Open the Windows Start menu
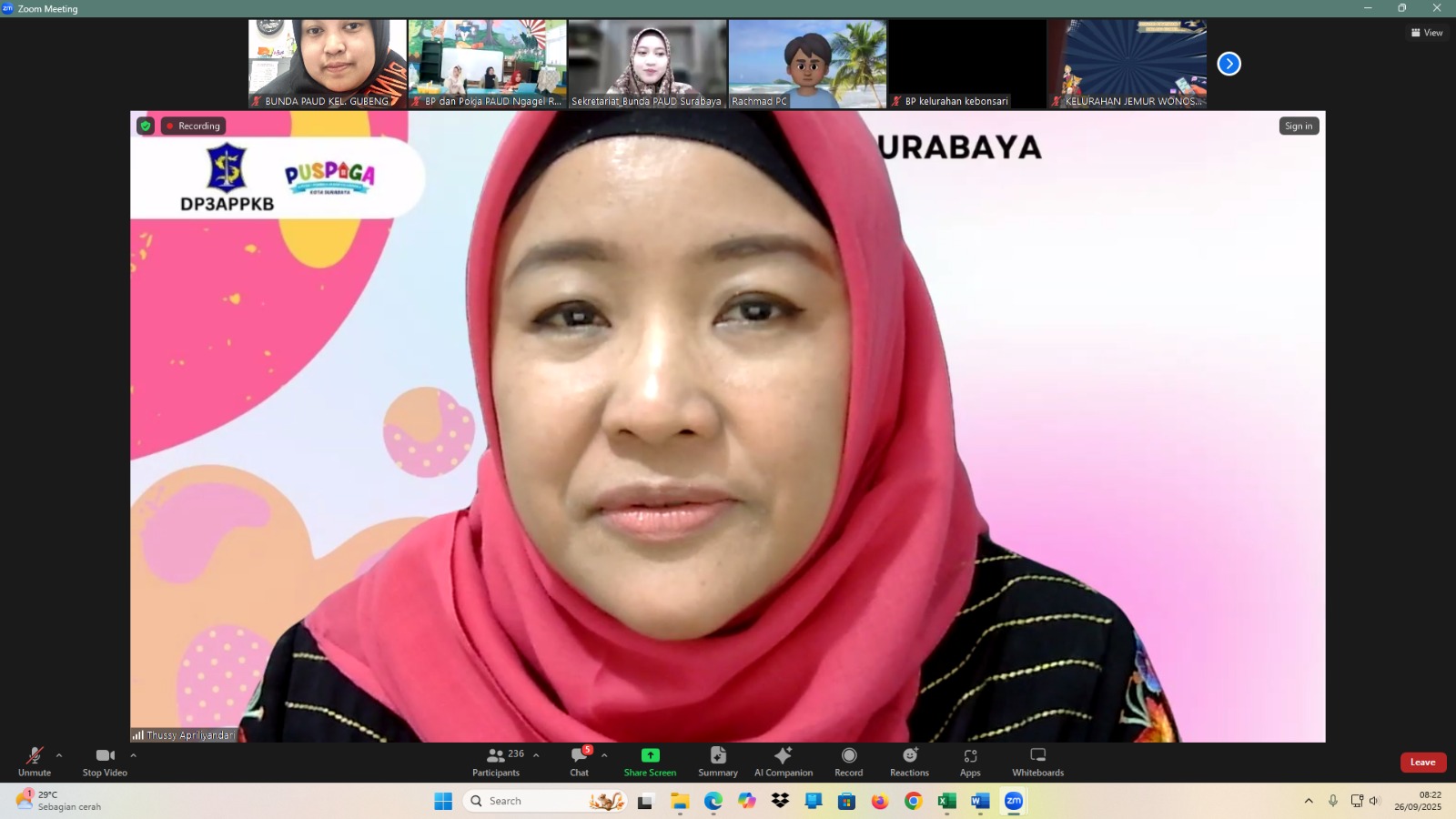Screen dimensions: 1456x819 coord(443,801)
